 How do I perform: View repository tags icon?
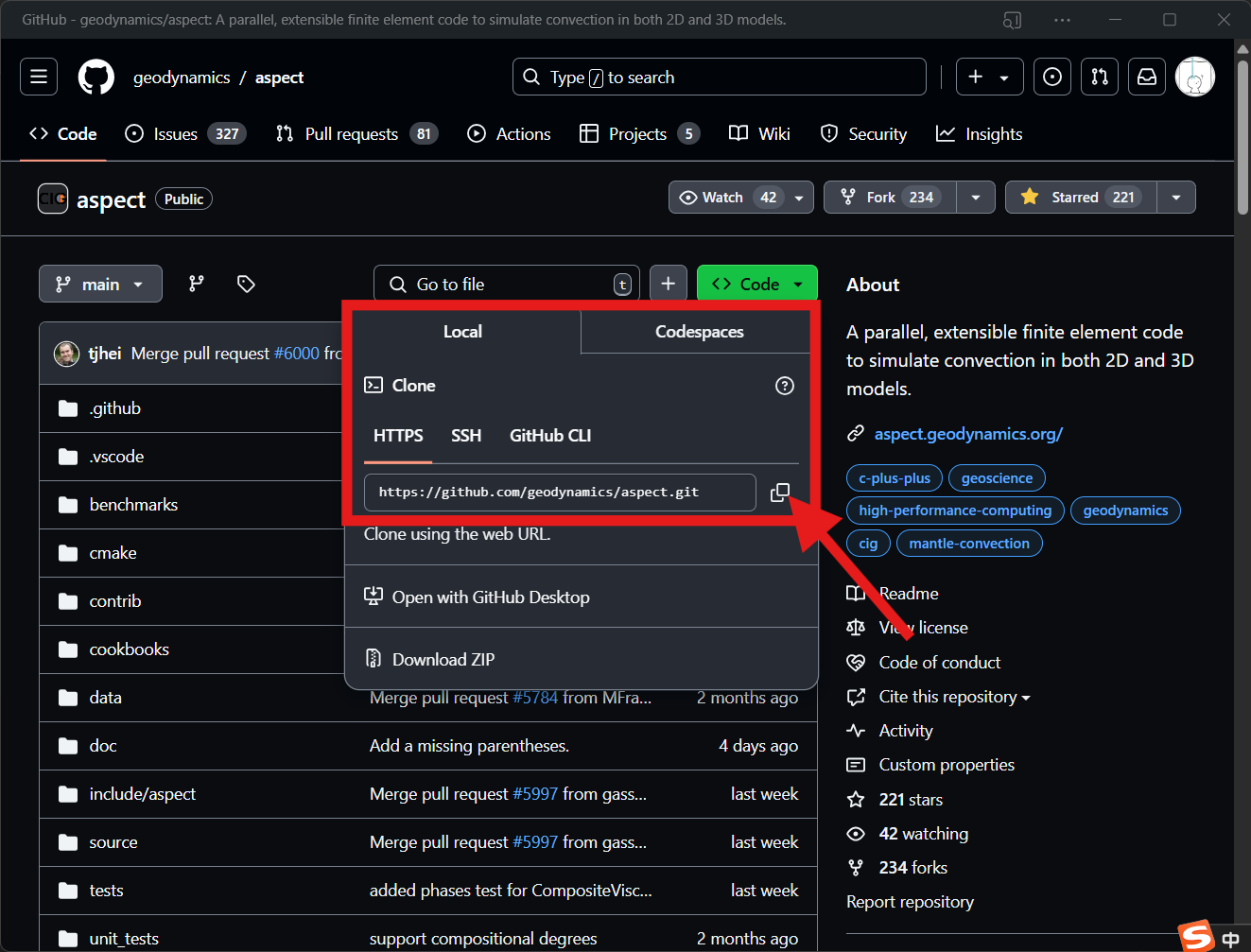[x=246, y=284]
